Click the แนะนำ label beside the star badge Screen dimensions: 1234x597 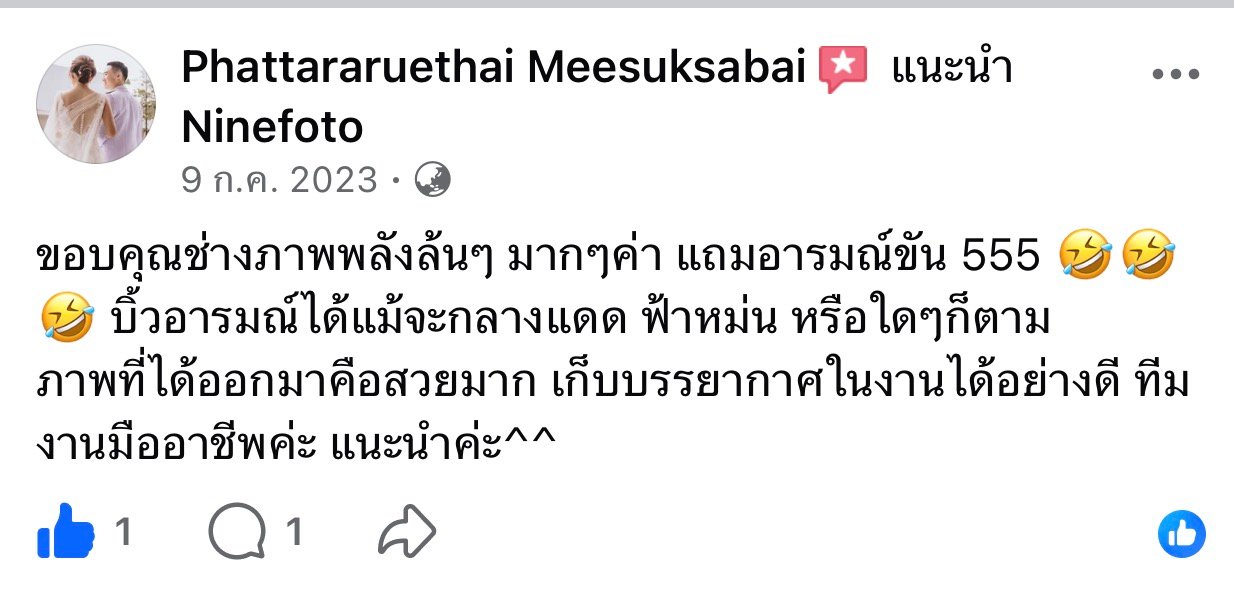[951, 68]
